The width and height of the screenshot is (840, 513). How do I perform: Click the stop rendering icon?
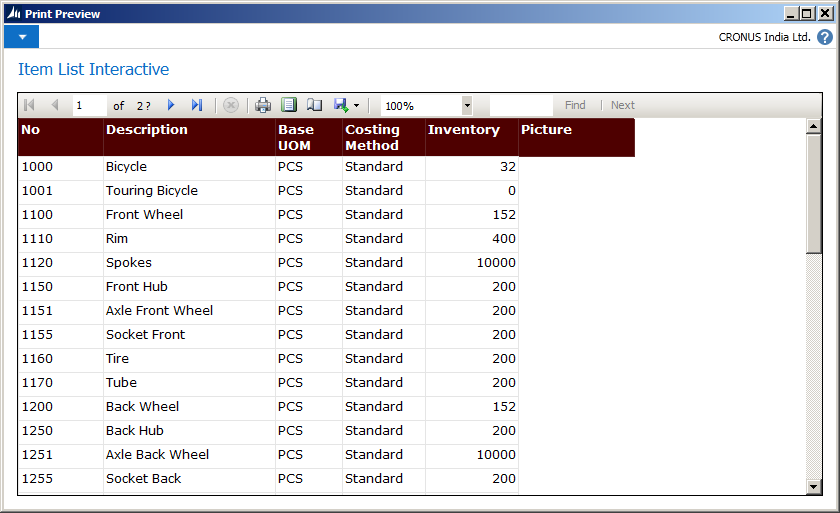coord(231,105)
